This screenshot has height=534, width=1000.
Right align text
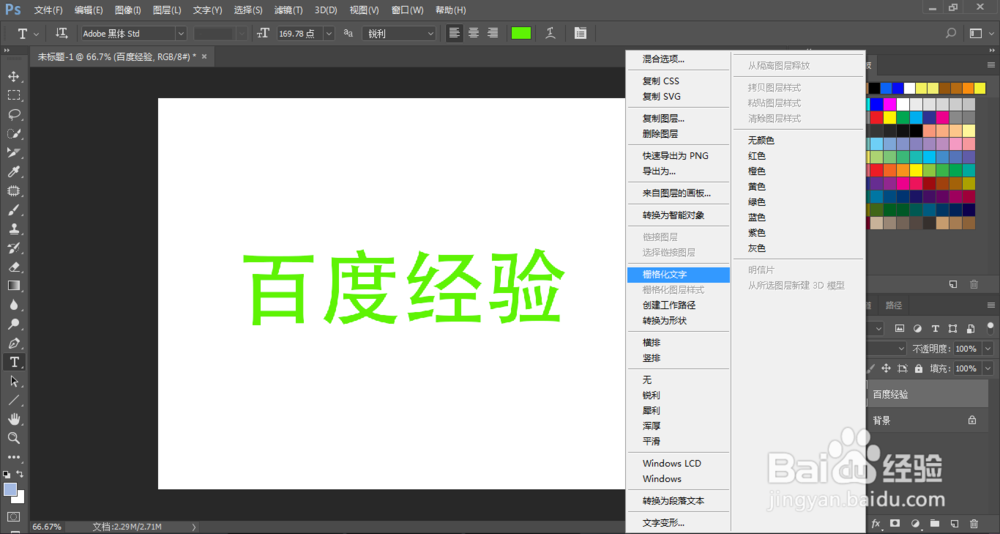[x=492, y=33]
